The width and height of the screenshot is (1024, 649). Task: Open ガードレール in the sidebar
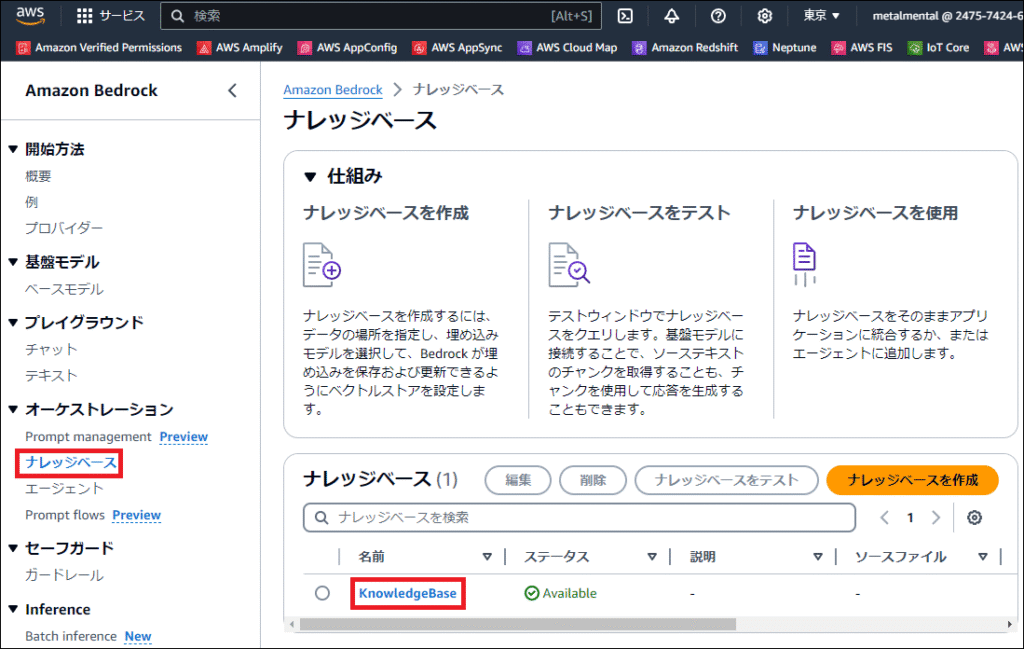coord(64,575)
